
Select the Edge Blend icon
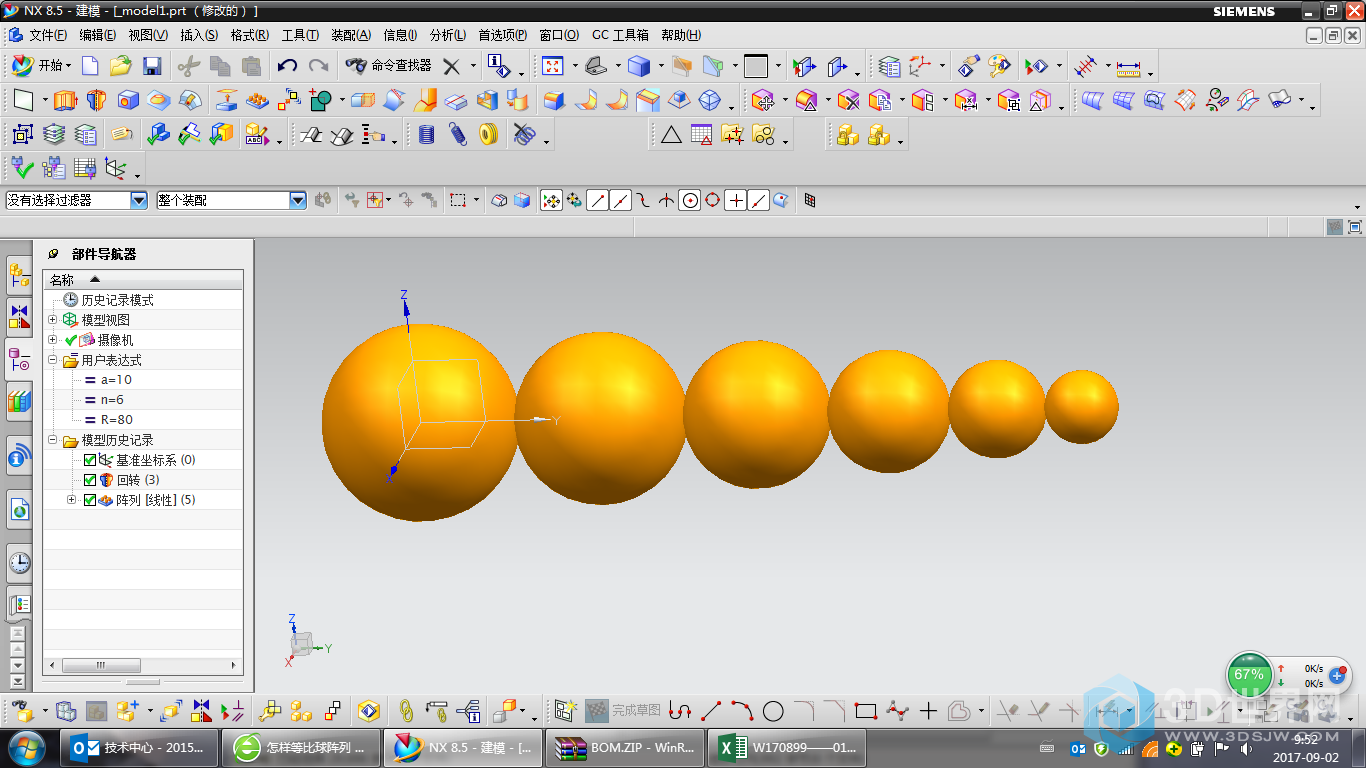[553, 100]
